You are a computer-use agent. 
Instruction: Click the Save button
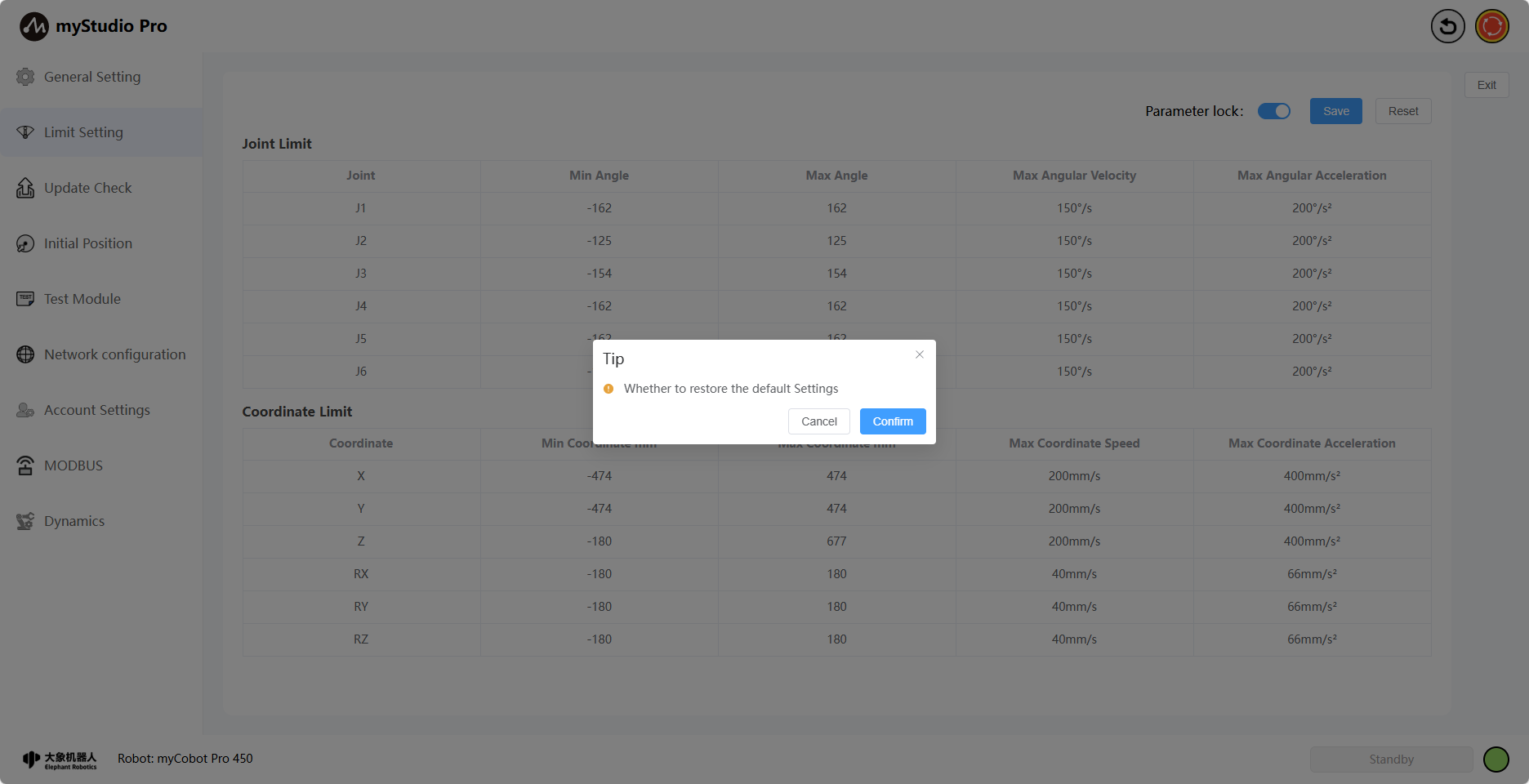1335,111
